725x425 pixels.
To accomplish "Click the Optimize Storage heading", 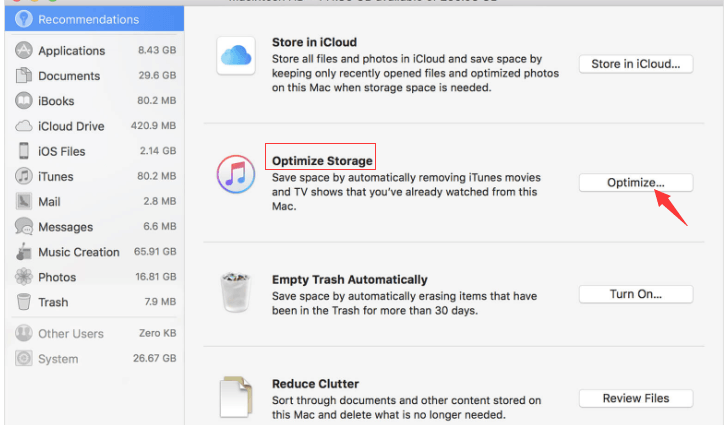I will [x=322, y=160].
